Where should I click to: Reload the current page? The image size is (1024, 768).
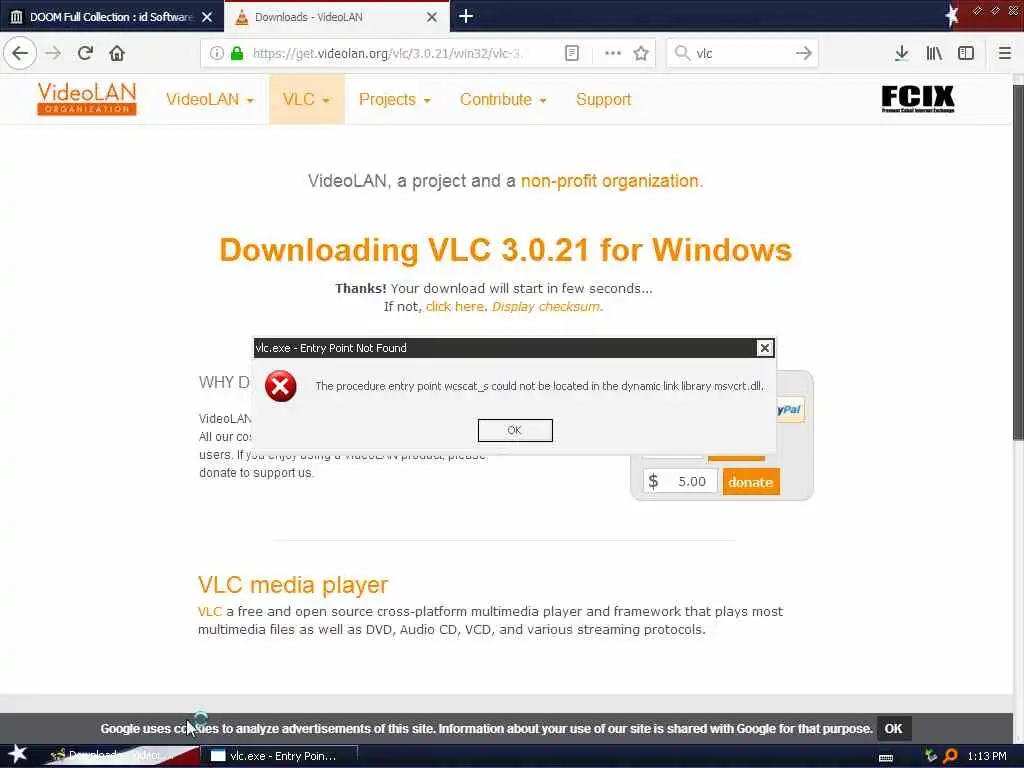click(x=85, y=53)
